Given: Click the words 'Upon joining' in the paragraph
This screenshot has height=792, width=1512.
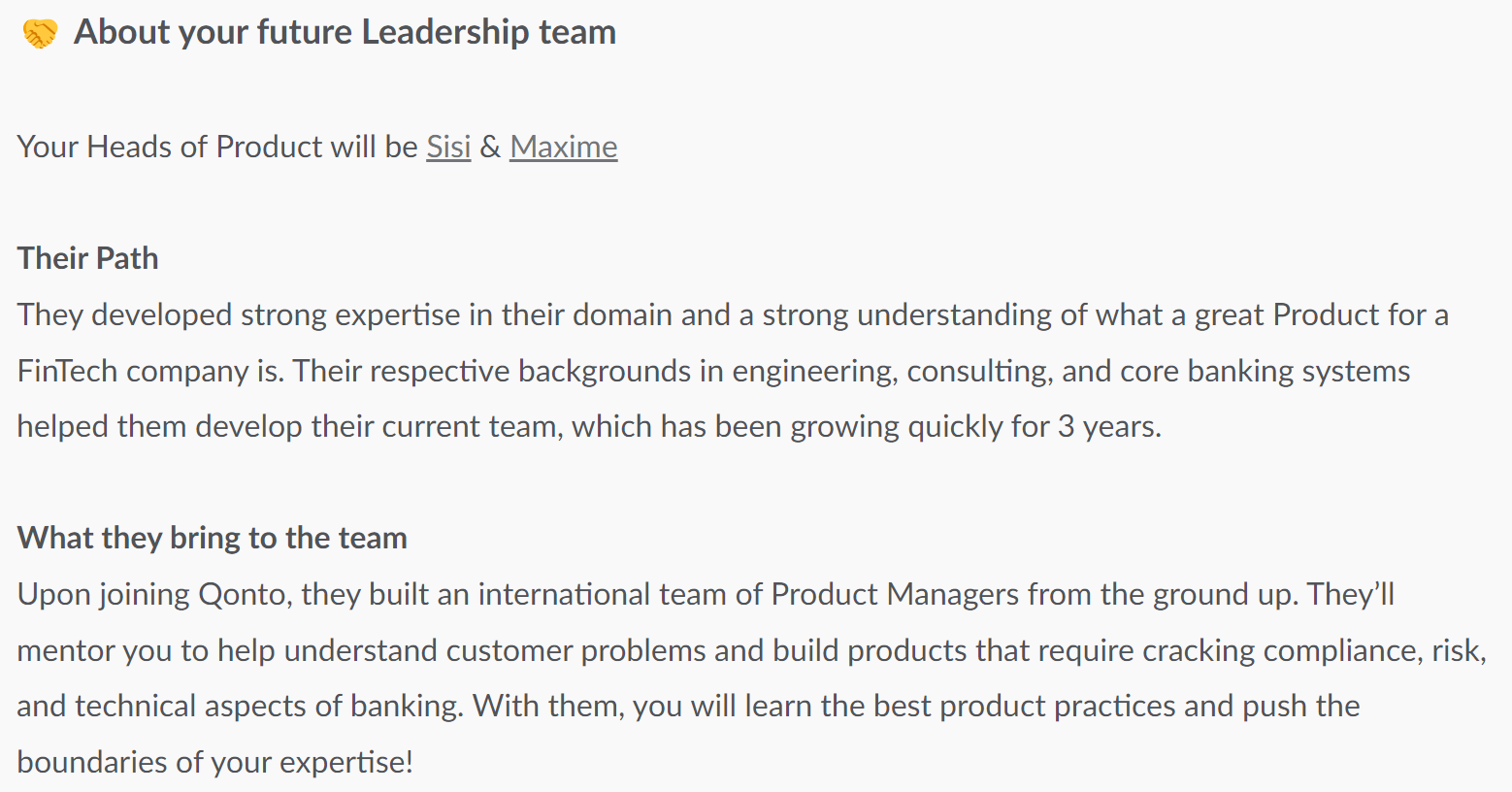Looking at the screenshot, I should tap(103, 594).
